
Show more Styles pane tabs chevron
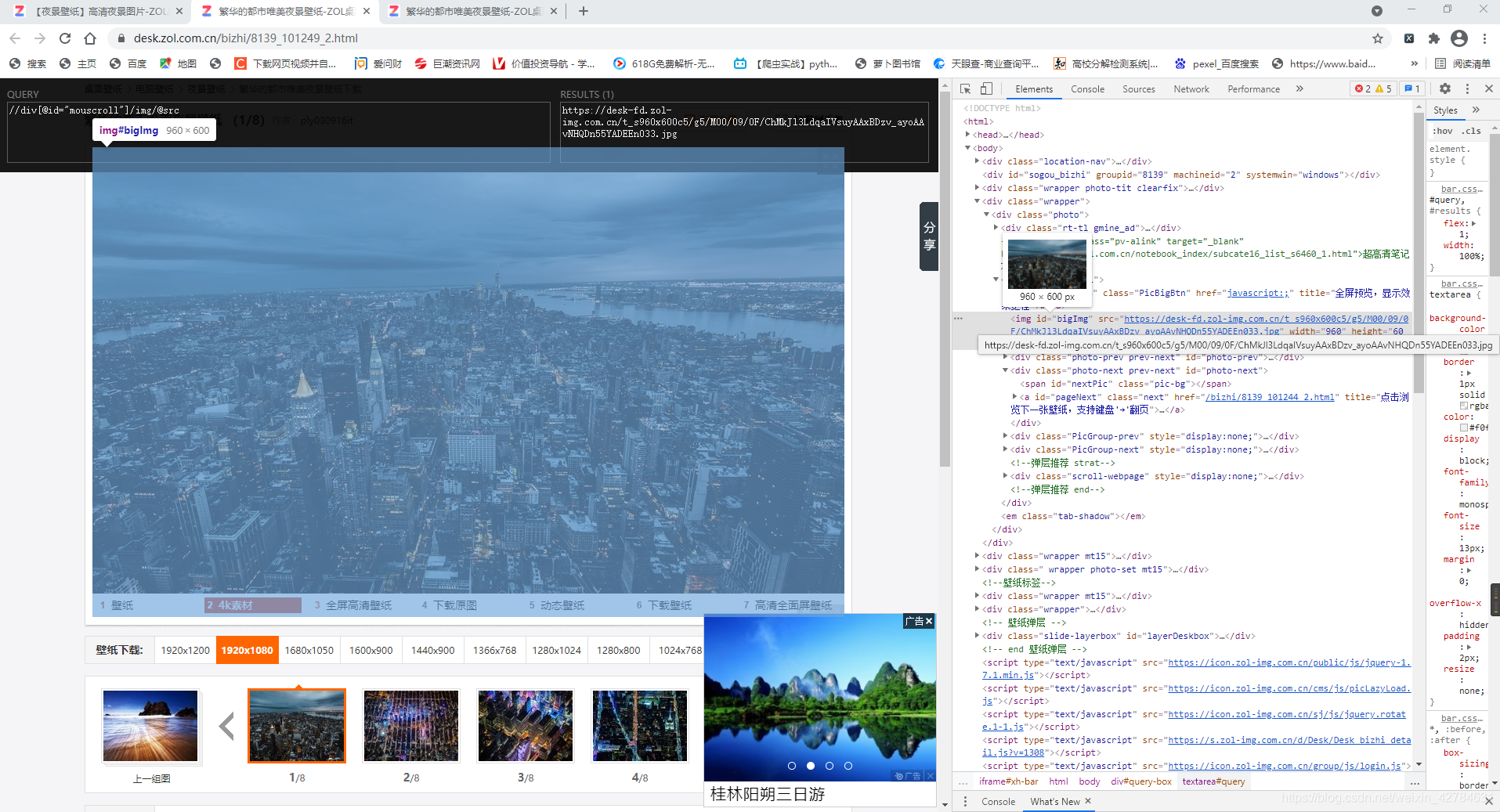[x=1477, y=110]
